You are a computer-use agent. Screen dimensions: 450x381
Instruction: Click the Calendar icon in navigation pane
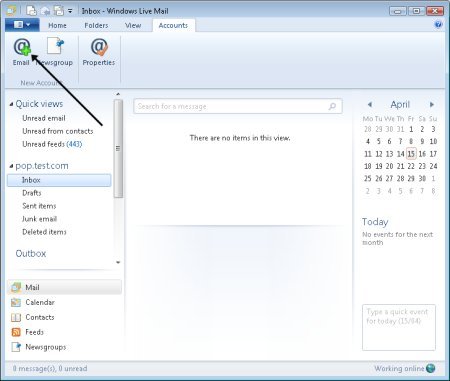(x=16, y=302)
